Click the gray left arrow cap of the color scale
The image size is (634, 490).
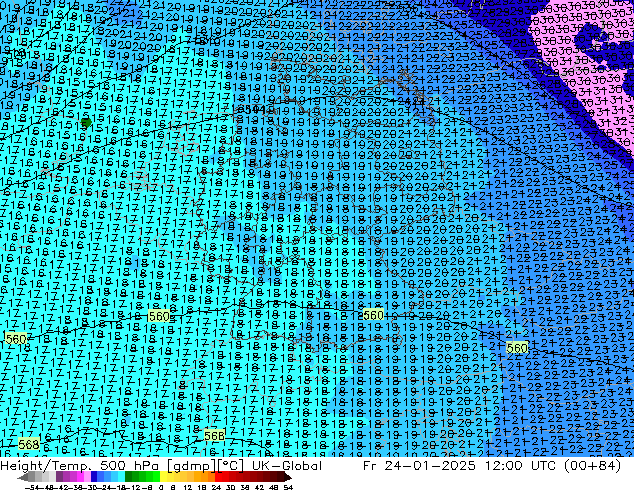[x=23, y=478]
